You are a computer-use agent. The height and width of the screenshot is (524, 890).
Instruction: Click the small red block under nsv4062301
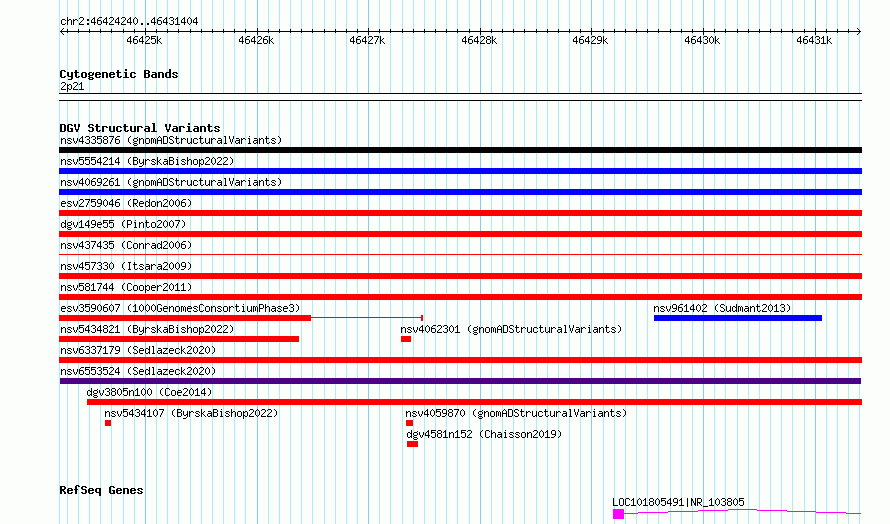pos(406,339)
